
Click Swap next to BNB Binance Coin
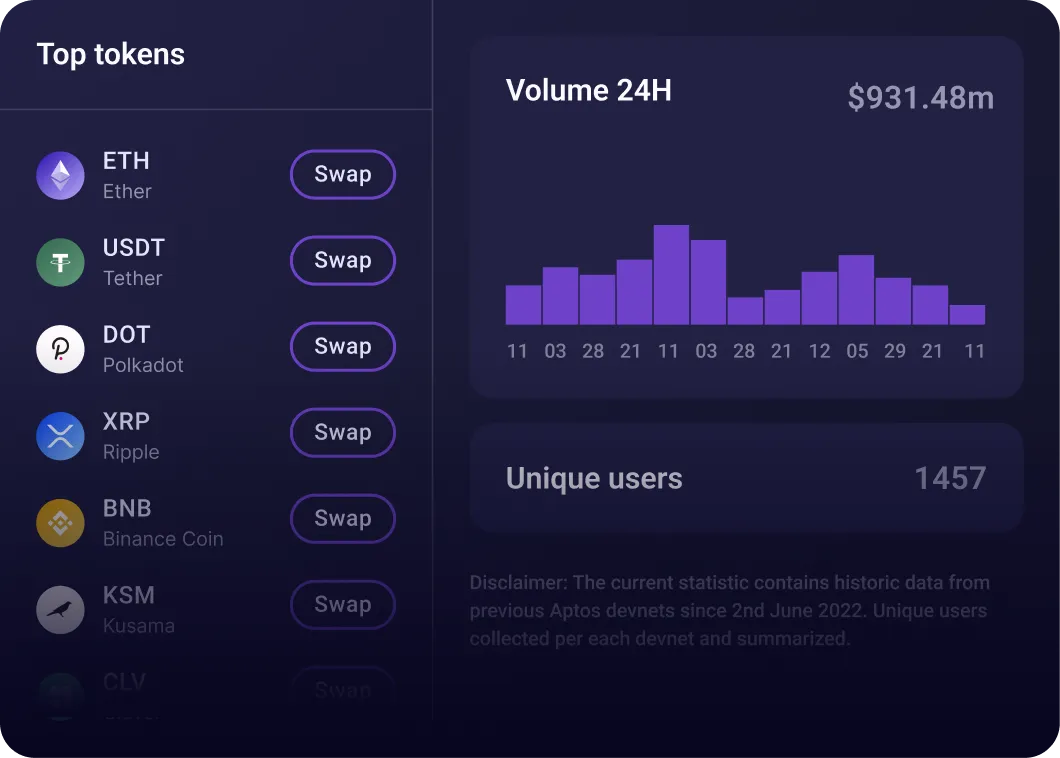(343, 518)
